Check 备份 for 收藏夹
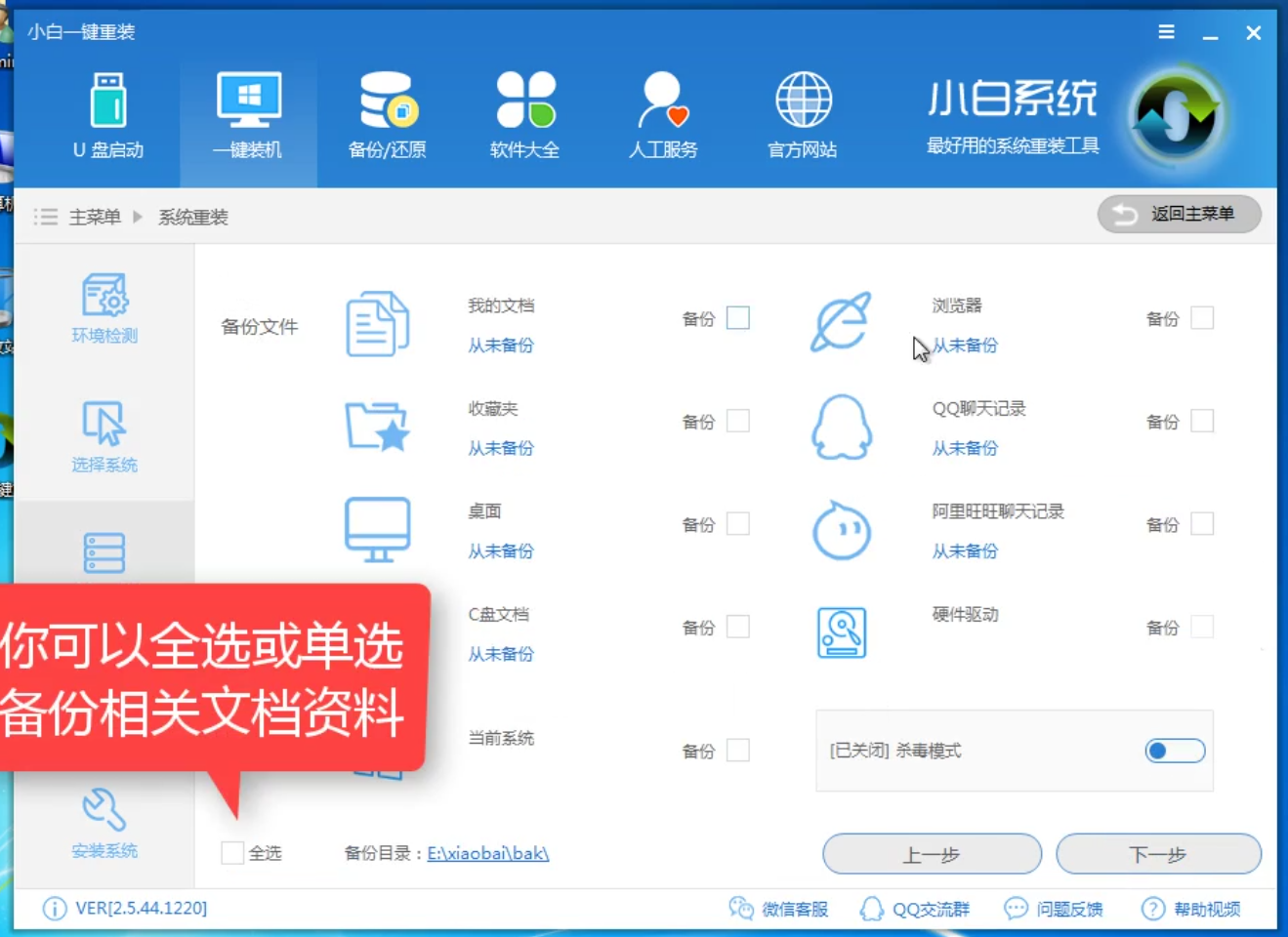The image size is (1288, 937). (738, 421)
